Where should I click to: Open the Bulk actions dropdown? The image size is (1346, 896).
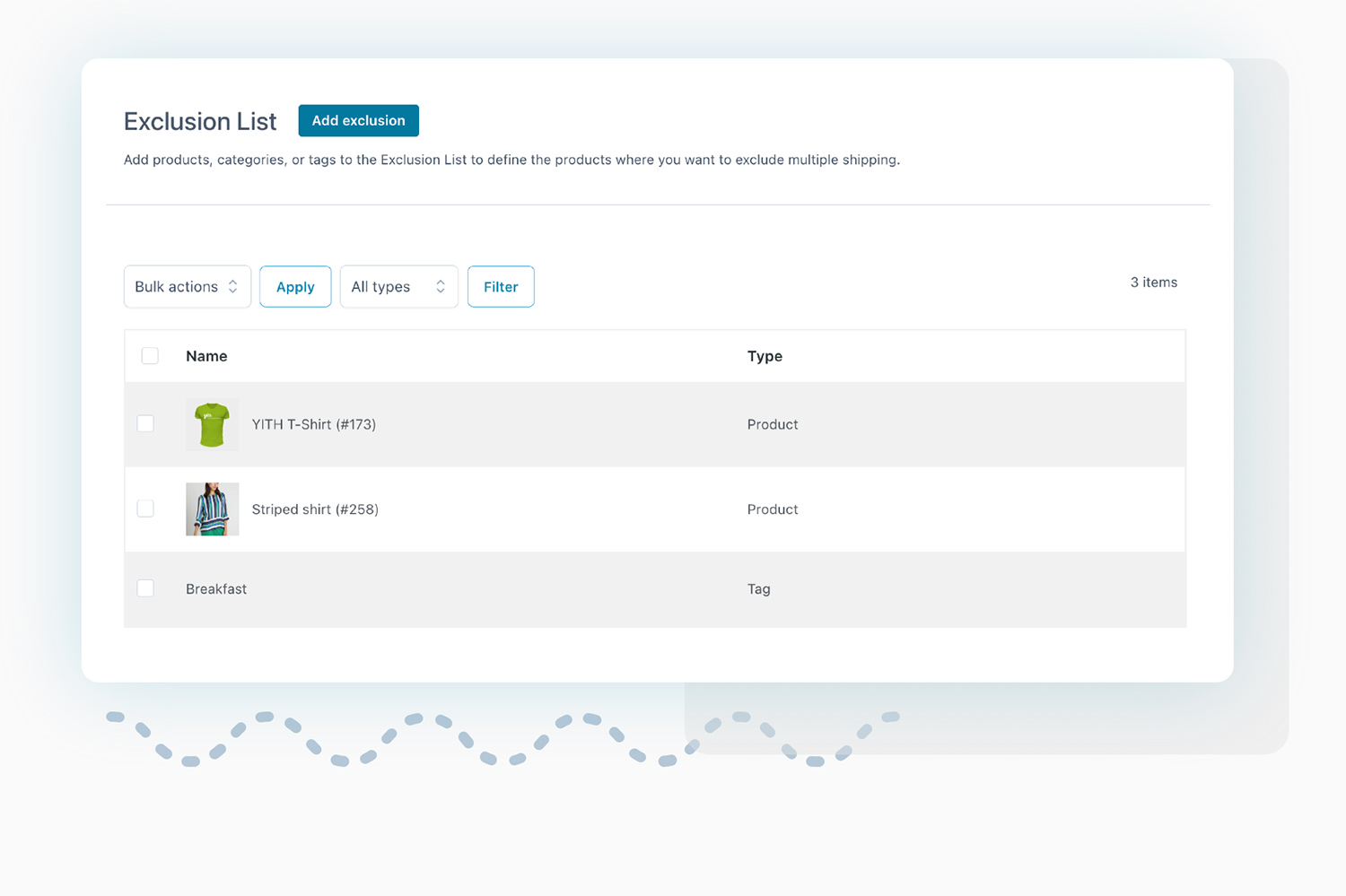186,287
